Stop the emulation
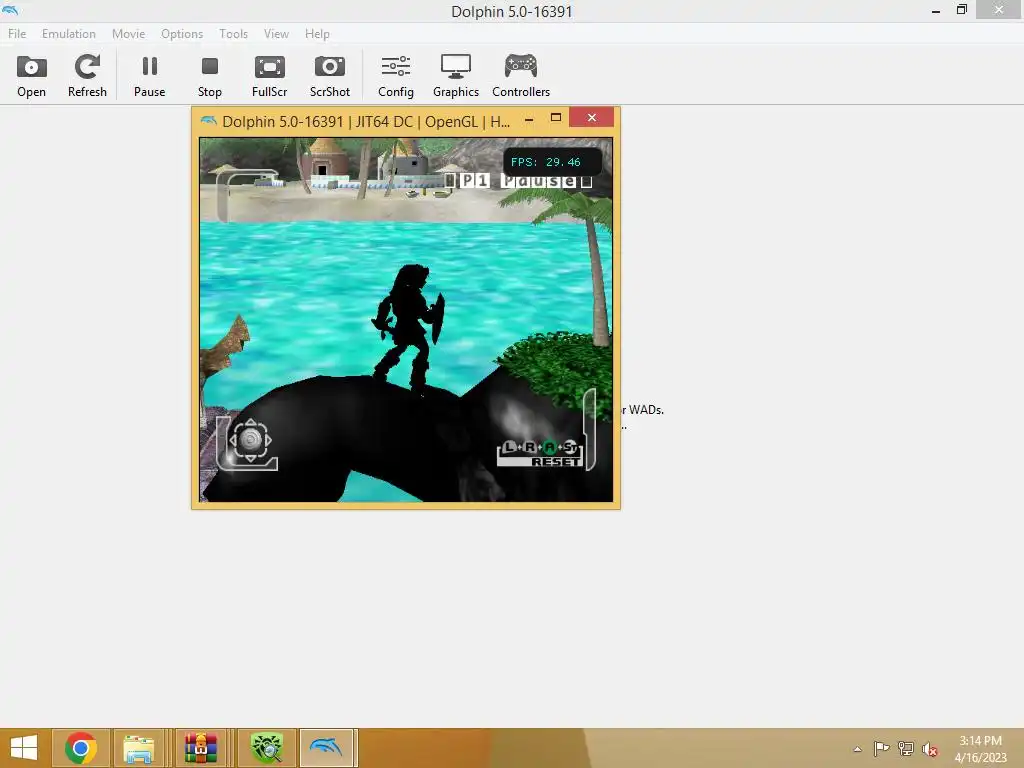The image size is (1024, 768). coord(210,76)
